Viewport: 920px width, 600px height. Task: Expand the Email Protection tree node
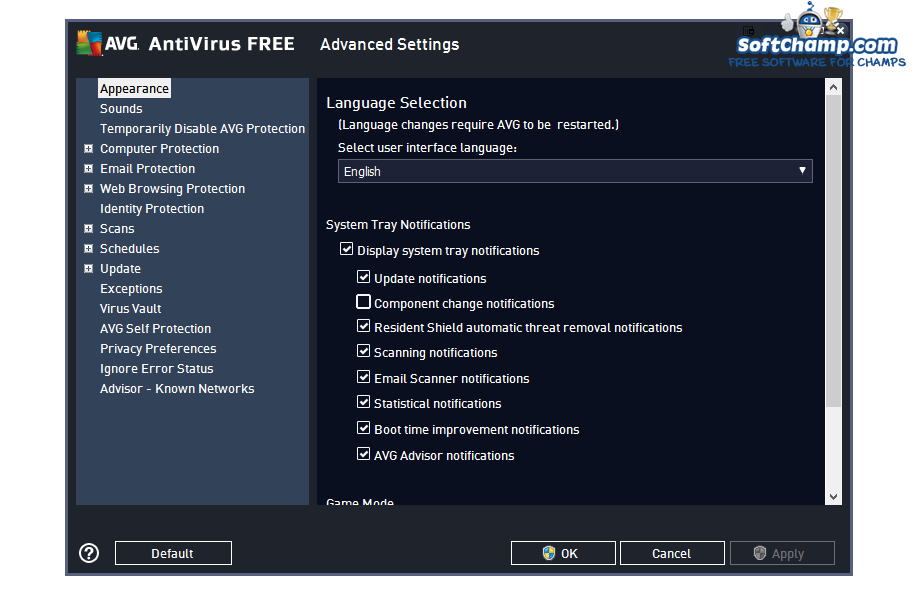tap(89, 169)
